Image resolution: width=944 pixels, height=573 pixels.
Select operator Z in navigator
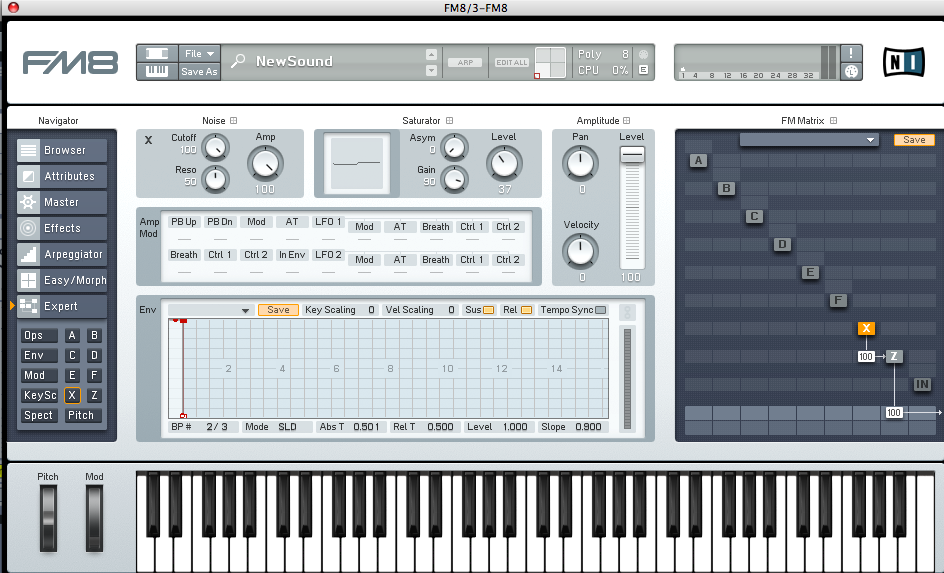(x=94, y=395)
